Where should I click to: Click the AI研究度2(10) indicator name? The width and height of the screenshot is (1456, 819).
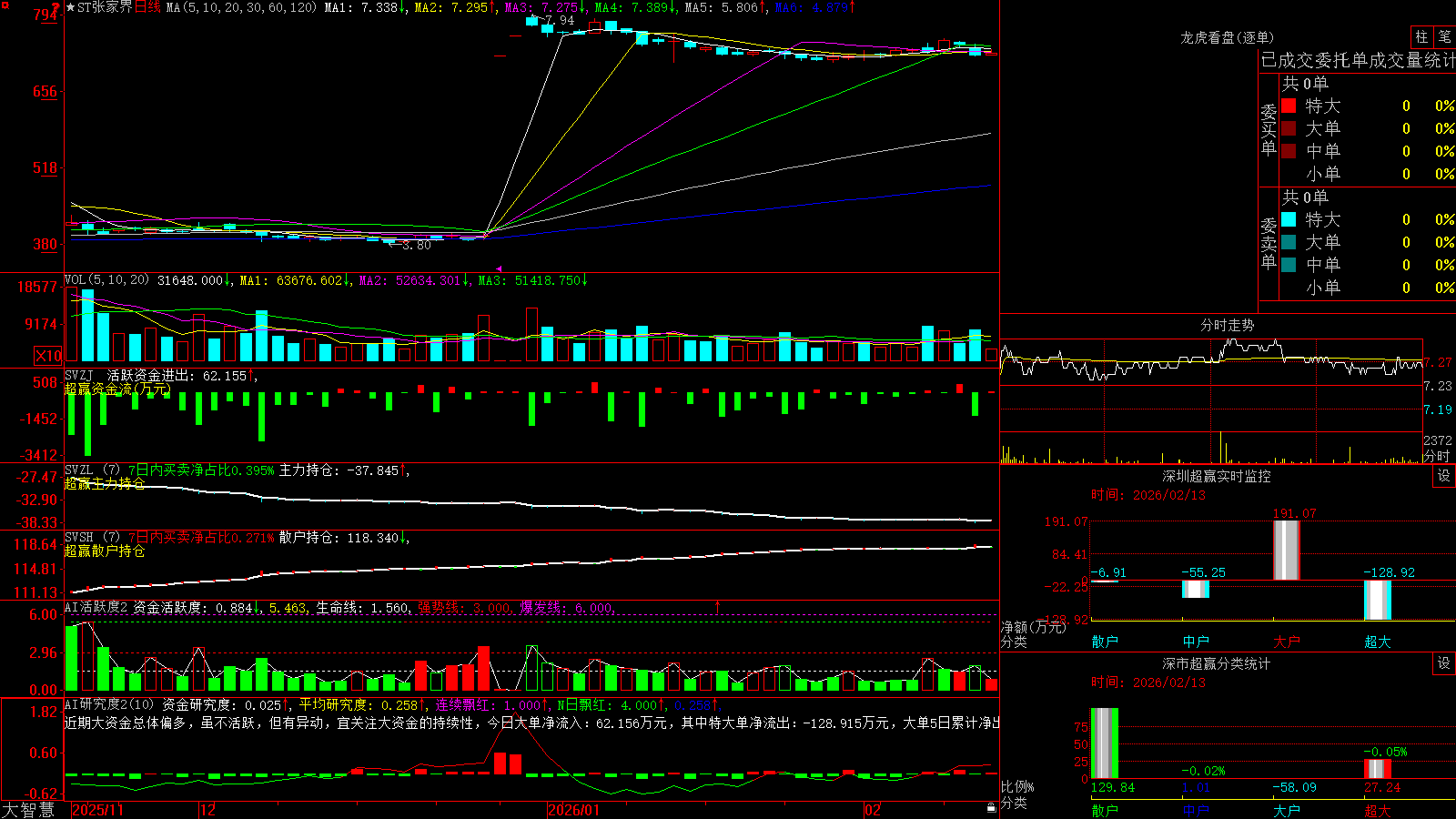point(109,704)
